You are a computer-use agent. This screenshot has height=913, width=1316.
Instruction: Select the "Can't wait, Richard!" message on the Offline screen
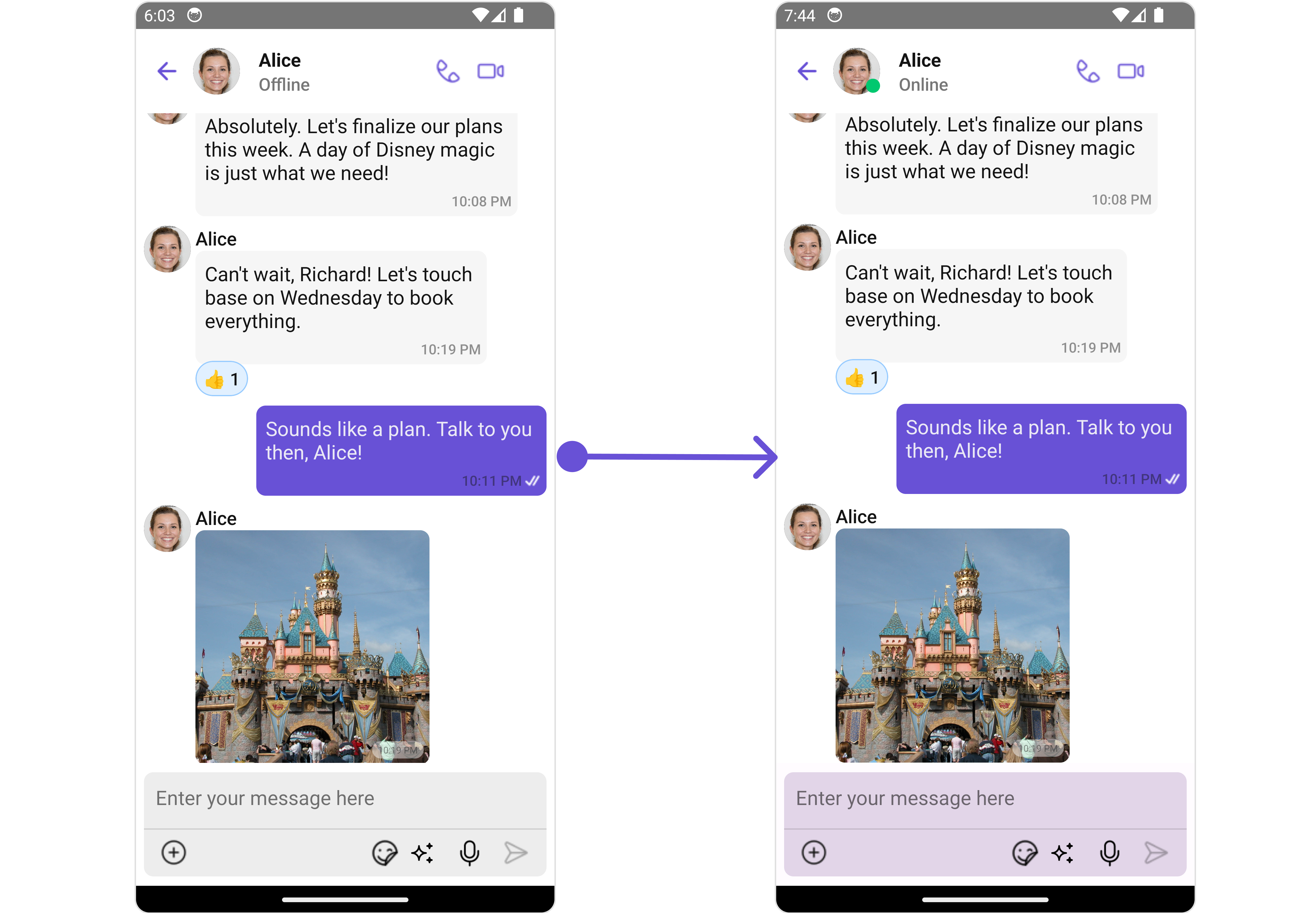tap(341, 307)
